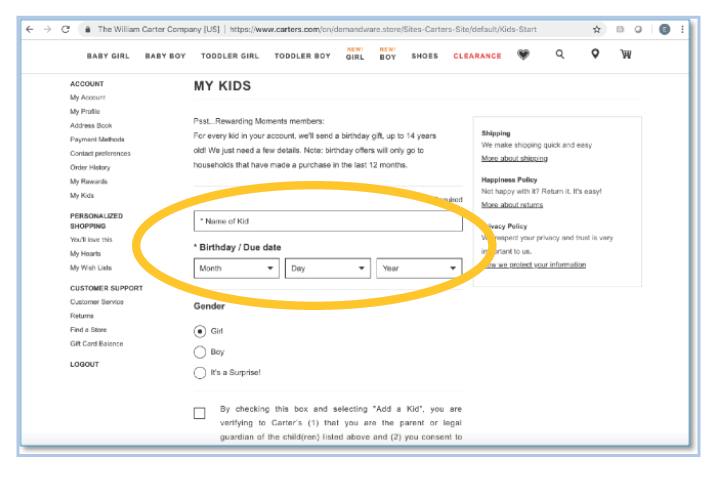The height and width of the screenshot is (478, 717).
Task: Check the parent consent checkbox
Action: click(200, 412)
